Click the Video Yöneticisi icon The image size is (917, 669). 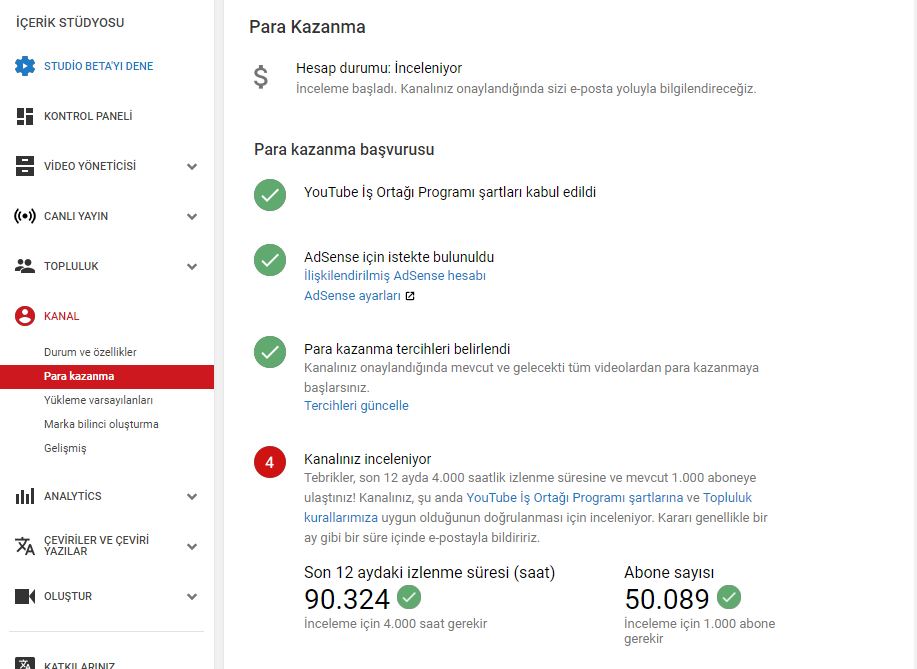coord(25,166)
